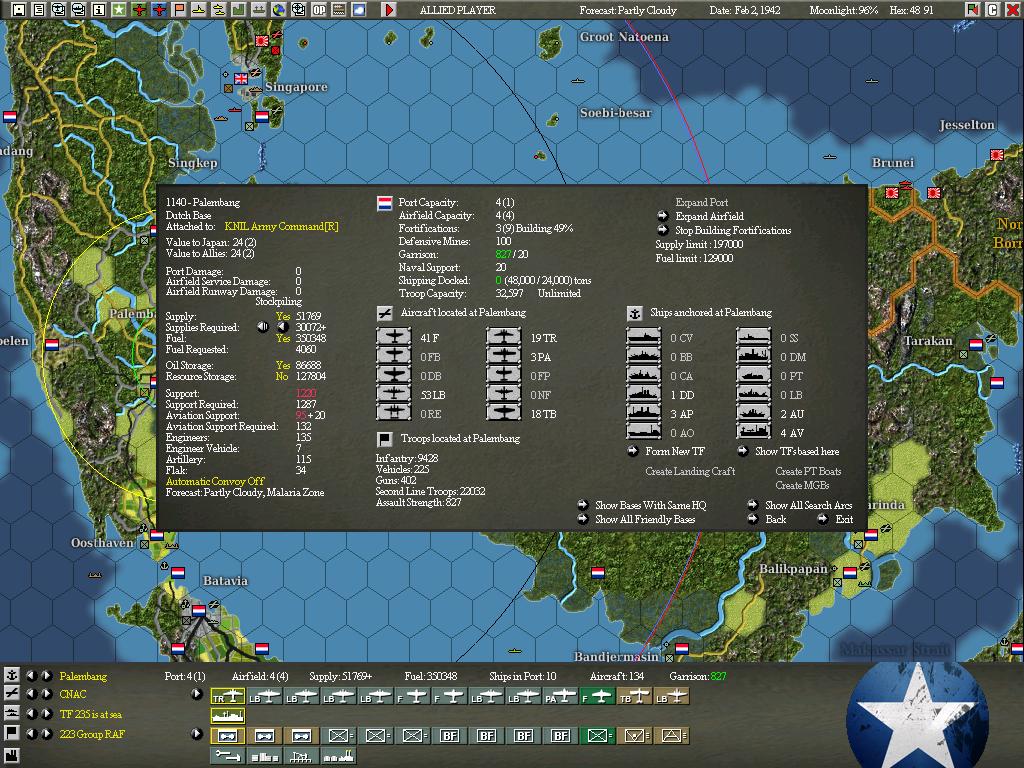
Task: Select the highlighted TR aircraft unit icon
Action: click(227, 696)
